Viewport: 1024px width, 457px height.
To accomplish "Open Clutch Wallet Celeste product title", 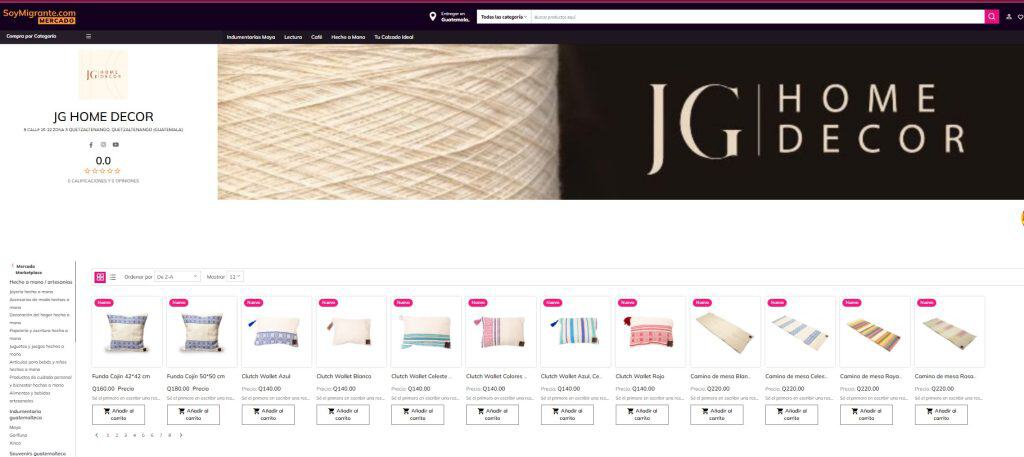I will [x=421, y=376].
